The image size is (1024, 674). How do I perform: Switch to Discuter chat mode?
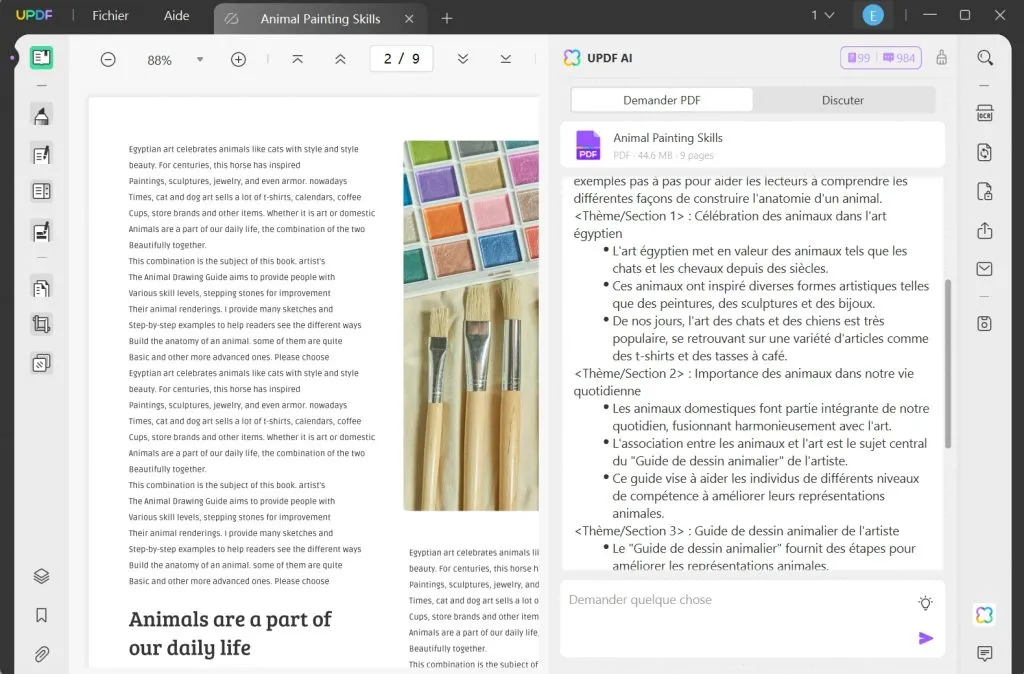[843, 100]
